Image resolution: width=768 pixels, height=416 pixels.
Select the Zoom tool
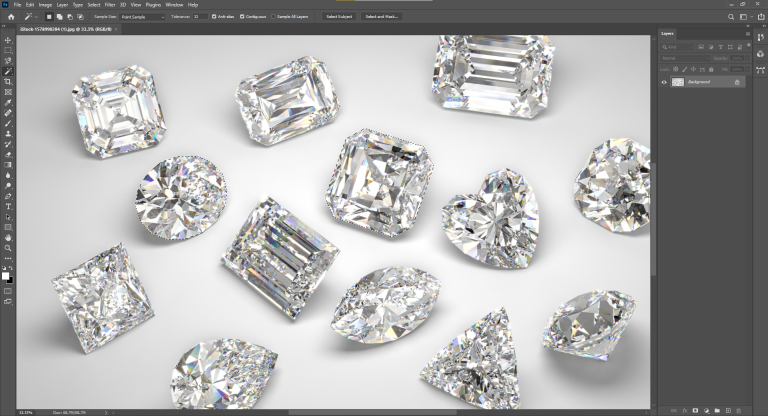[8, 248]
